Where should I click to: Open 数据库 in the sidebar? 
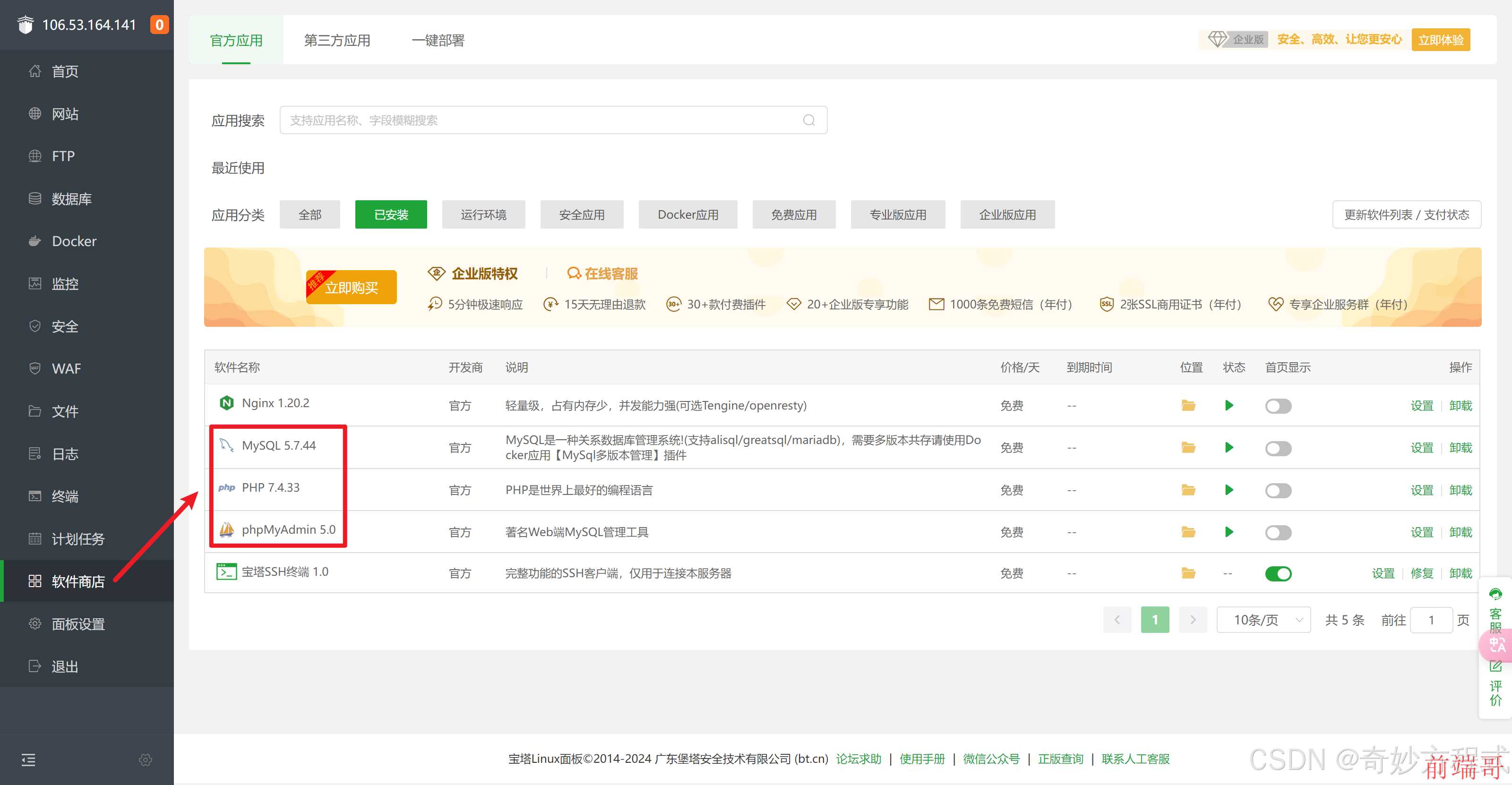click(x=87, y=199)
